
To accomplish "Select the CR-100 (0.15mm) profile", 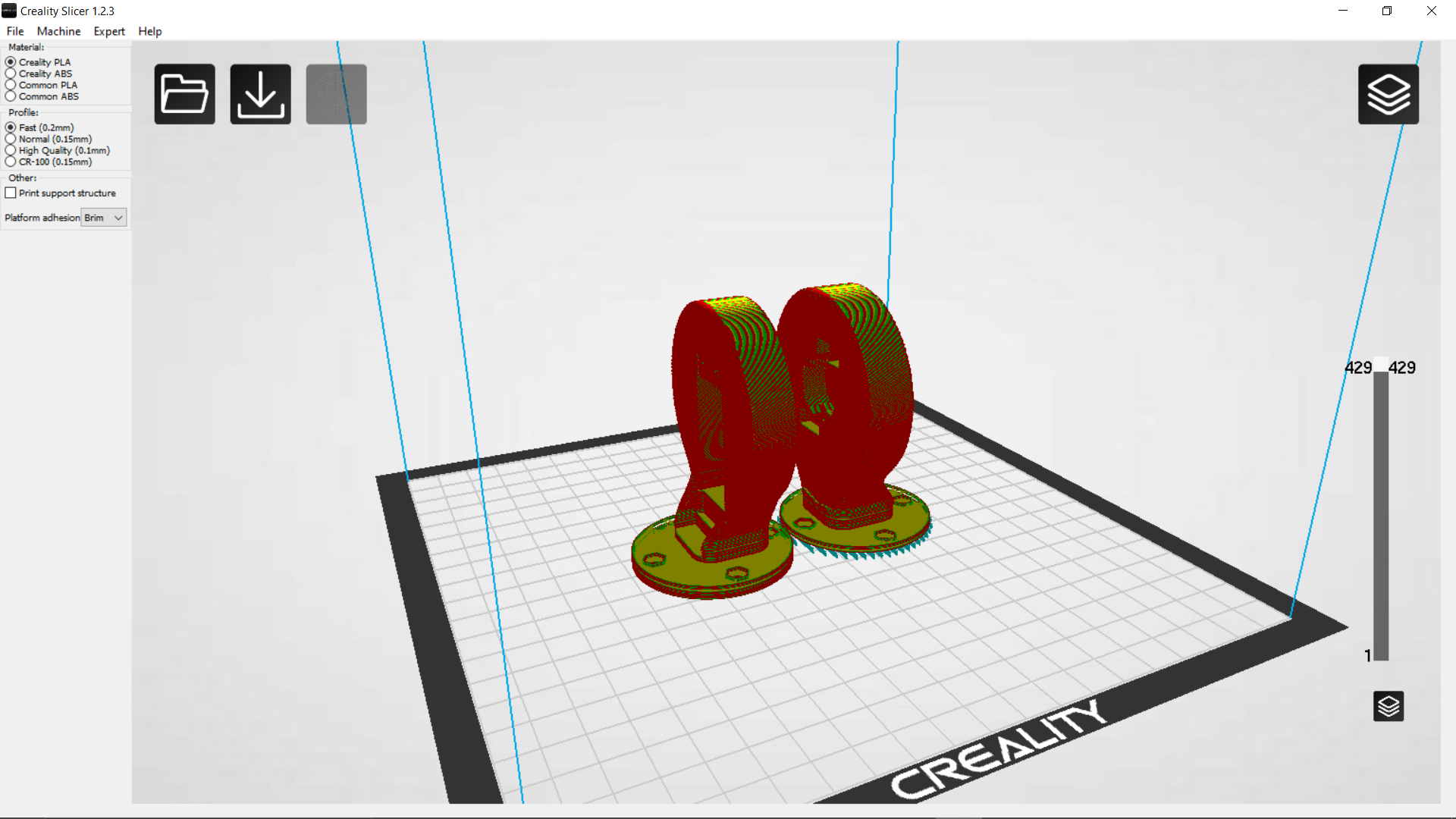I will (x=11, y=162).
